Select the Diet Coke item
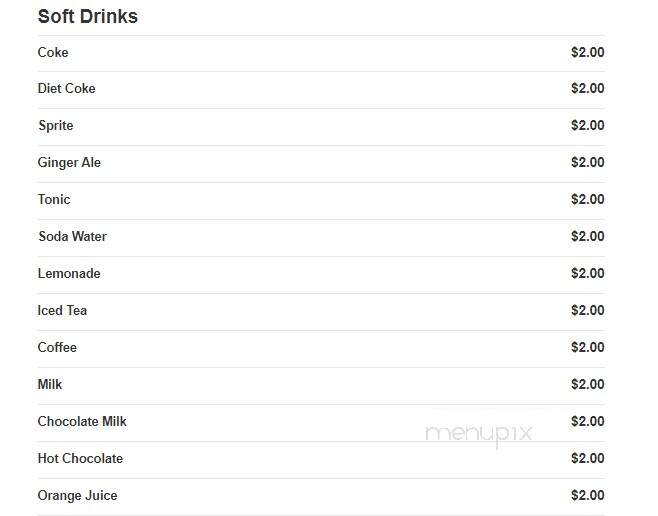 [66, 89]
